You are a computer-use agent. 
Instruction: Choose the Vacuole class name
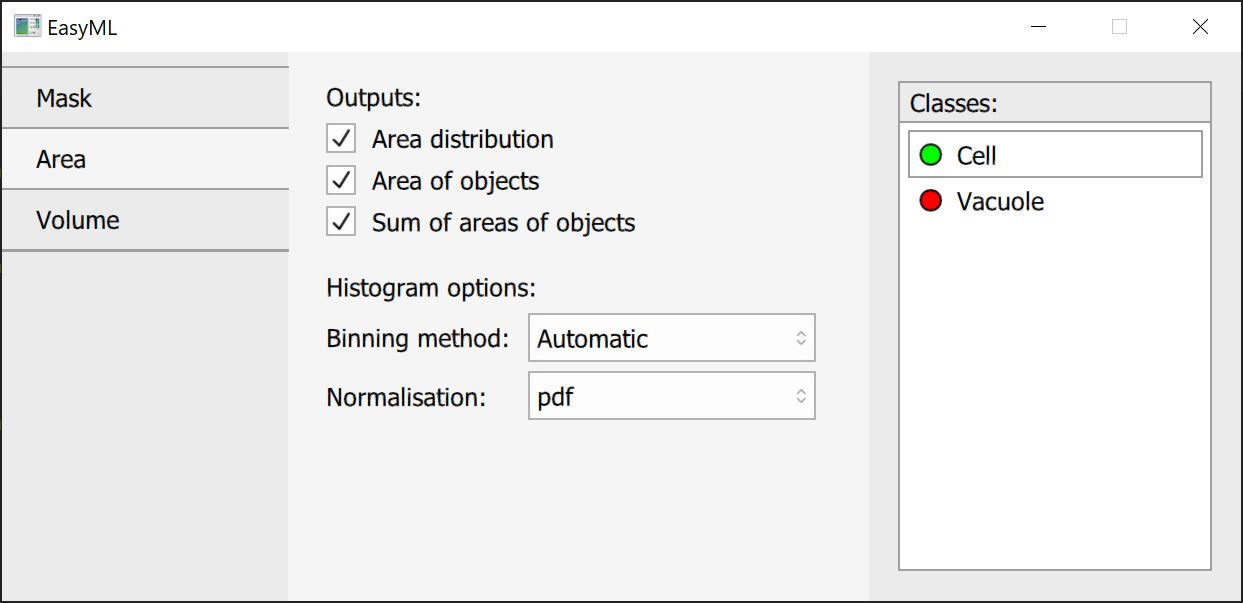pos(1000,202)
